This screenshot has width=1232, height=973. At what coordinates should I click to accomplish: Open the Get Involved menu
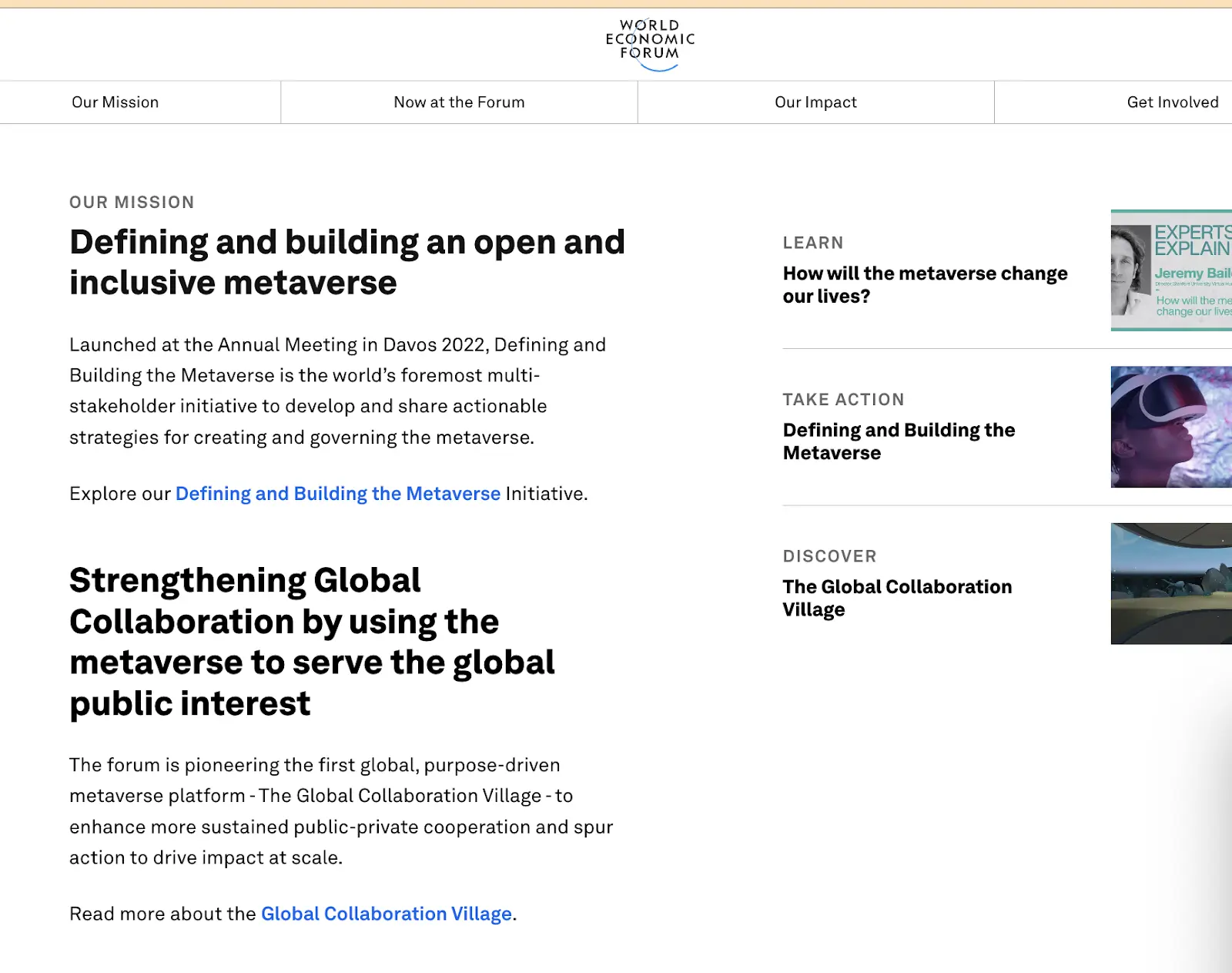click(x=1173, y=102)
